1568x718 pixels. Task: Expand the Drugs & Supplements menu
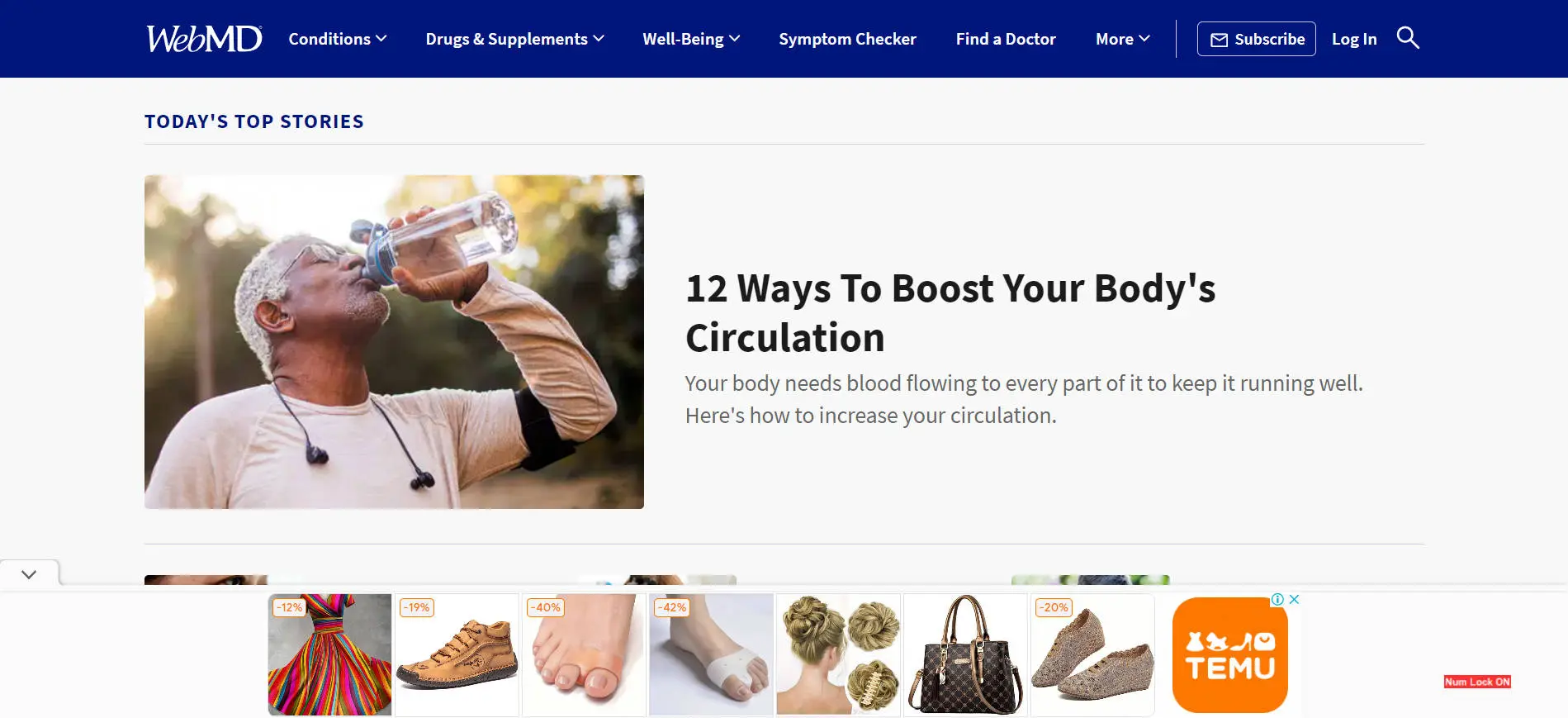(x=515, y=39)
